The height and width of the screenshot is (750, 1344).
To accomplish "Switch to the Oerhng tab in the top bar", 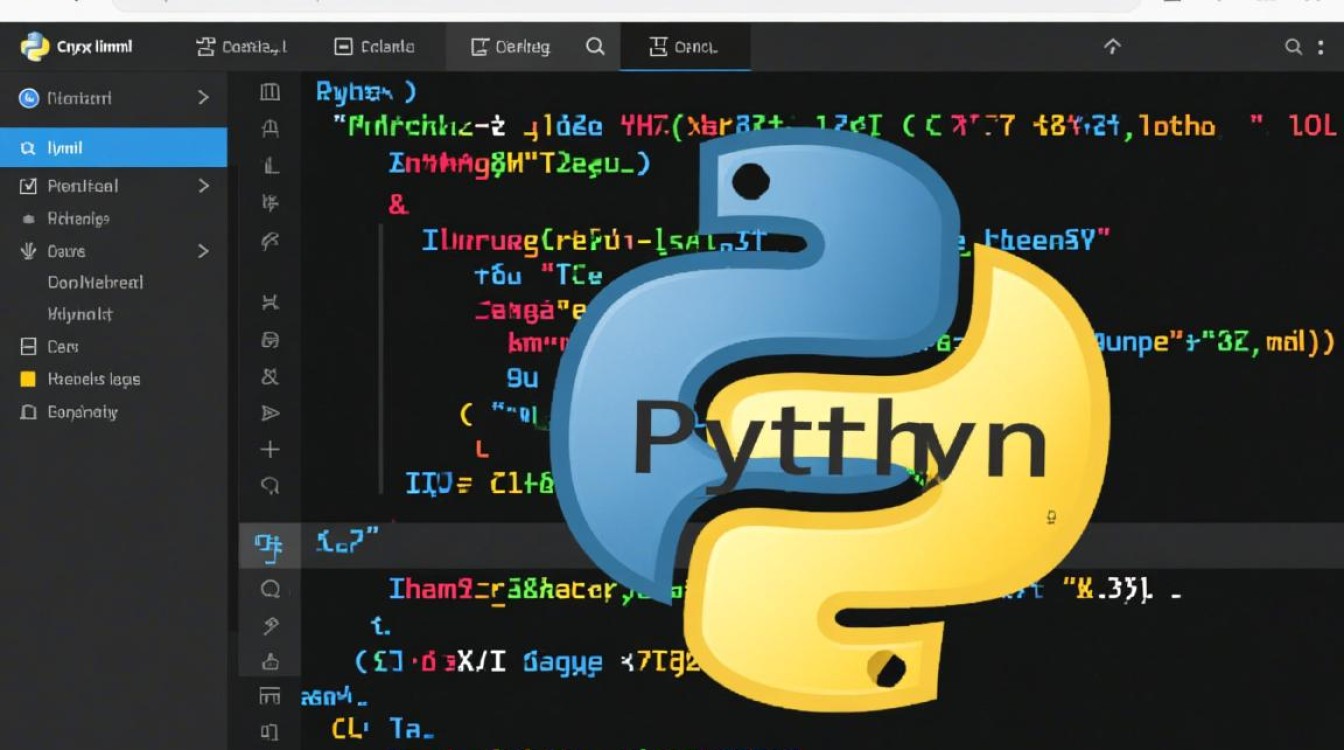I will point(511,46).
